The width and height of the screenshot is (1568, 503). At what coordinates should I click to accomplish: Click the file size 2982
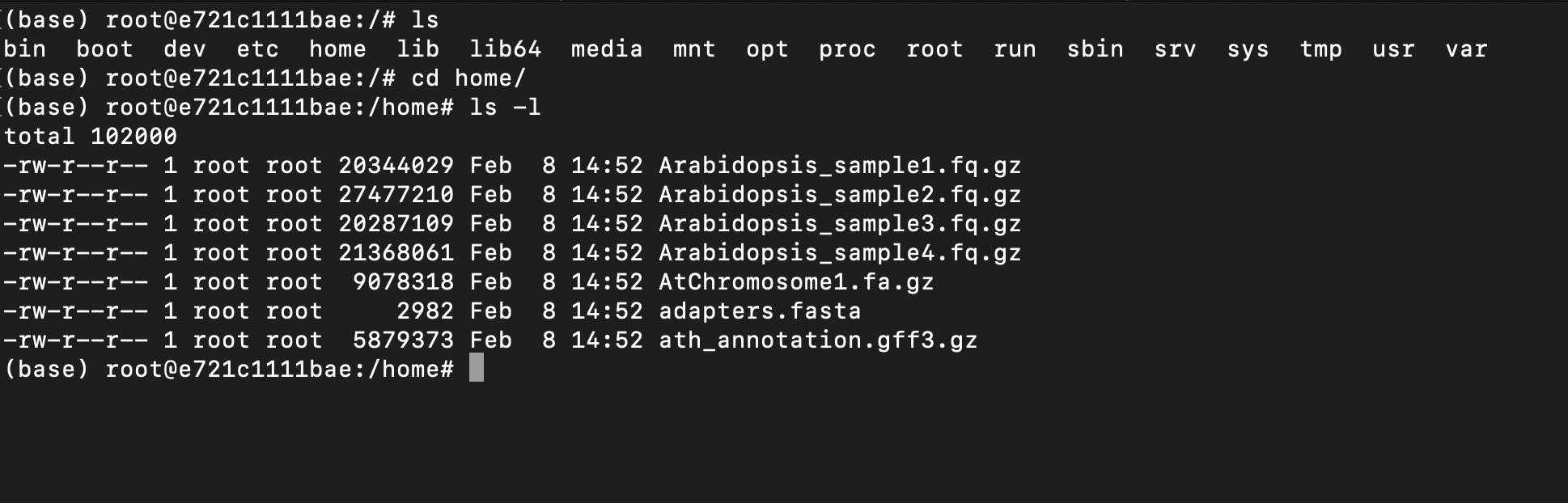pyautogui.click(x=425, y=311)
